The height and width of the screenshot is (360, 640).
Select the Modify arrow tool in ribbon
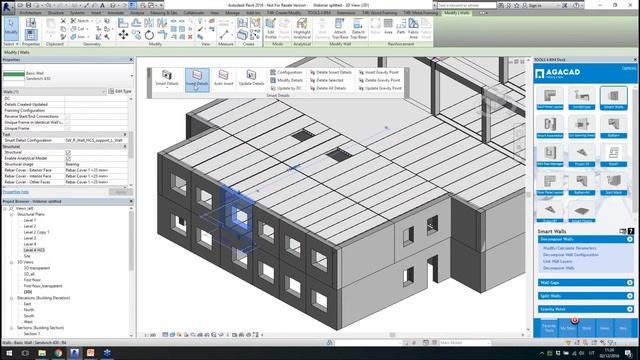point(11,28)
